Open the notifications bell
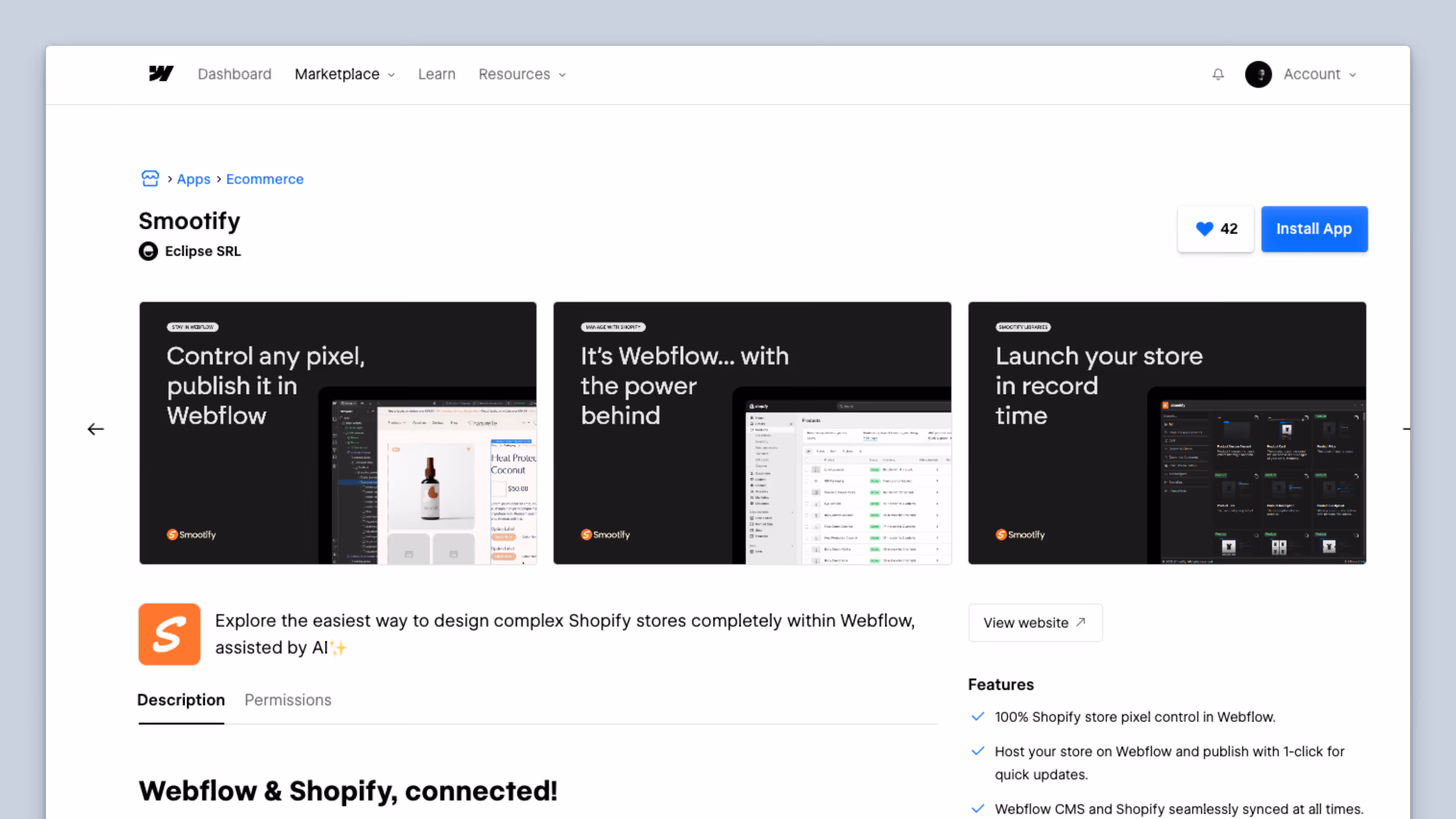This screenshot has height=819, width=1456. (x=1218, y=75)
